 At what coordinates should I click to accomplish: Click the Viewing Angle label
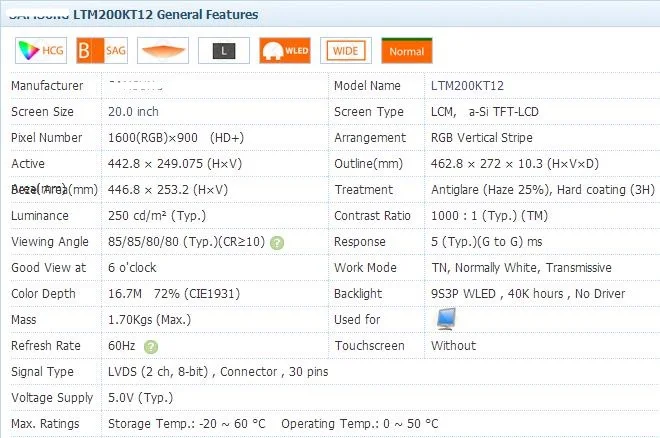point(50,242)
